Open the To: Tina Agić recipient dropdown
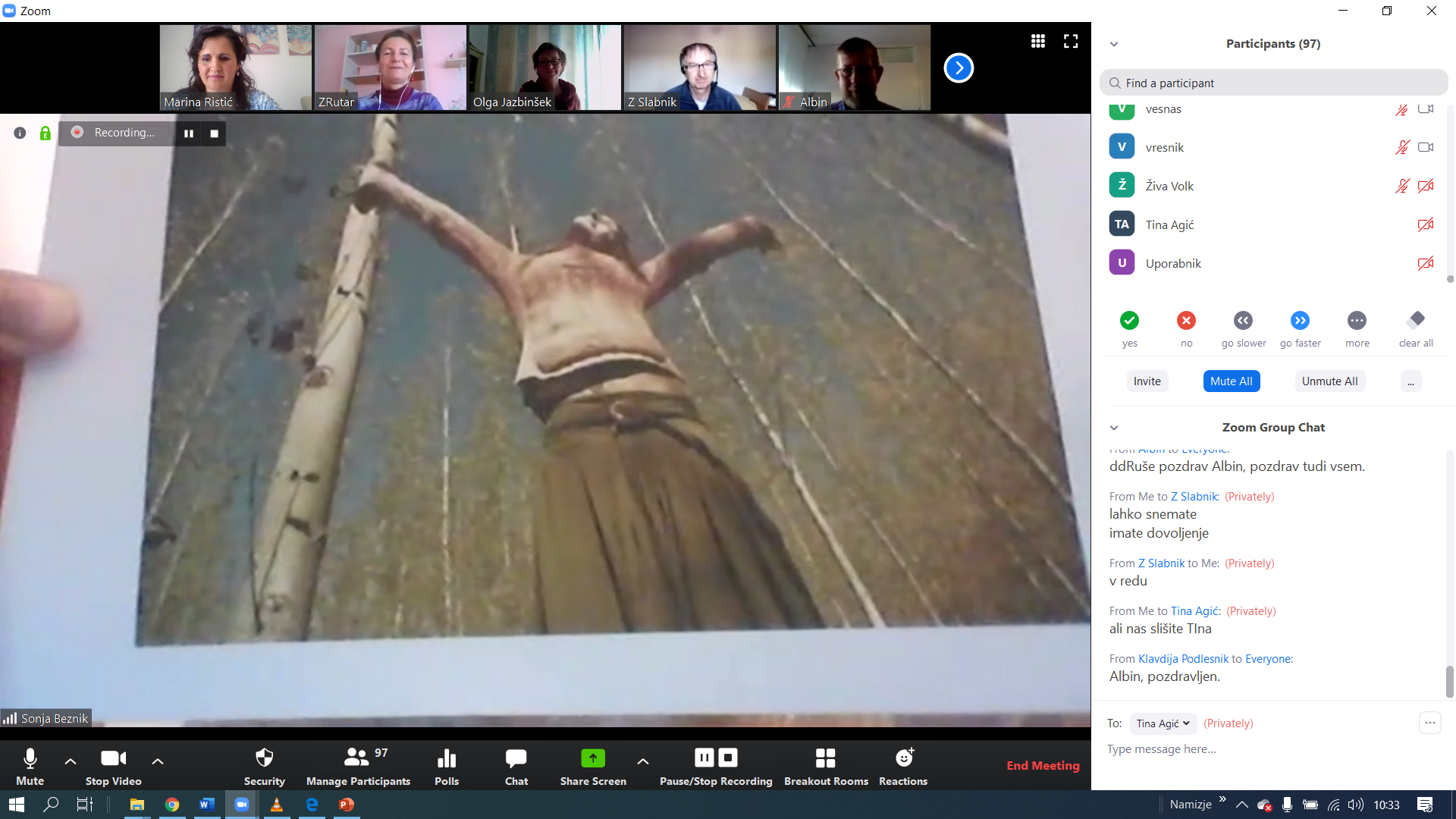1456x819 pixels. click(x=1163, y=723)
